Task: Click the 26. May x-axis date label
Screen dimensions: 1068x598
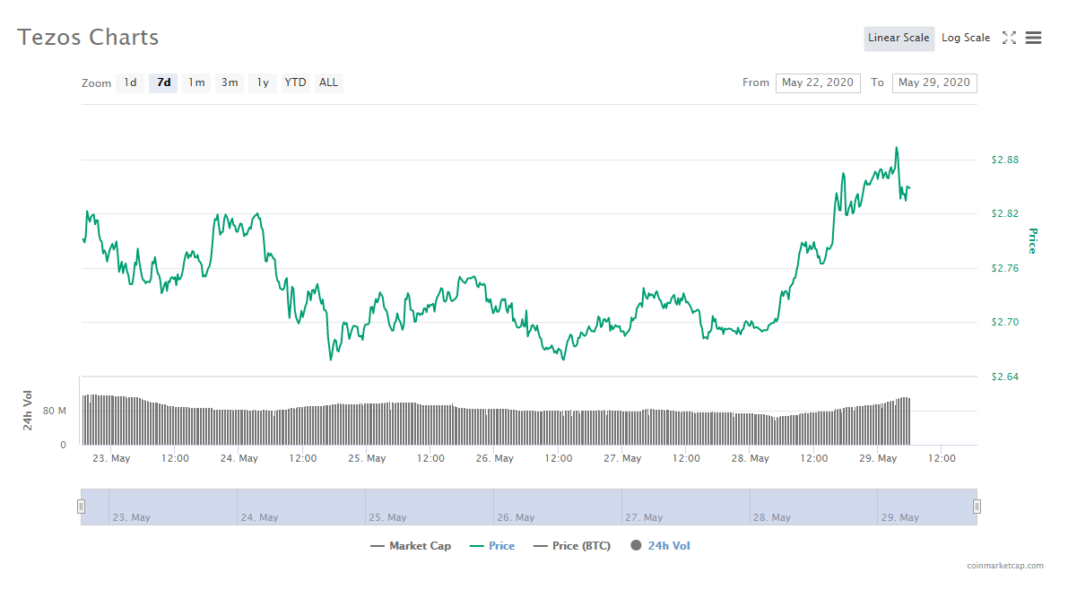Action: pos(494,458)
